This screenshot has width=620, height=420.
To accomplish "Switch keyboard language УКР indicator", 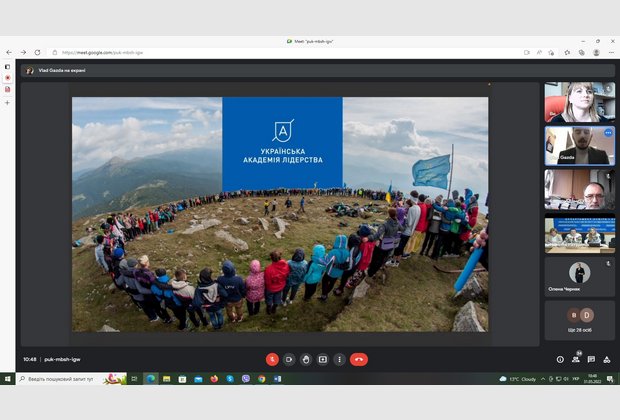I will click(576, 379).
